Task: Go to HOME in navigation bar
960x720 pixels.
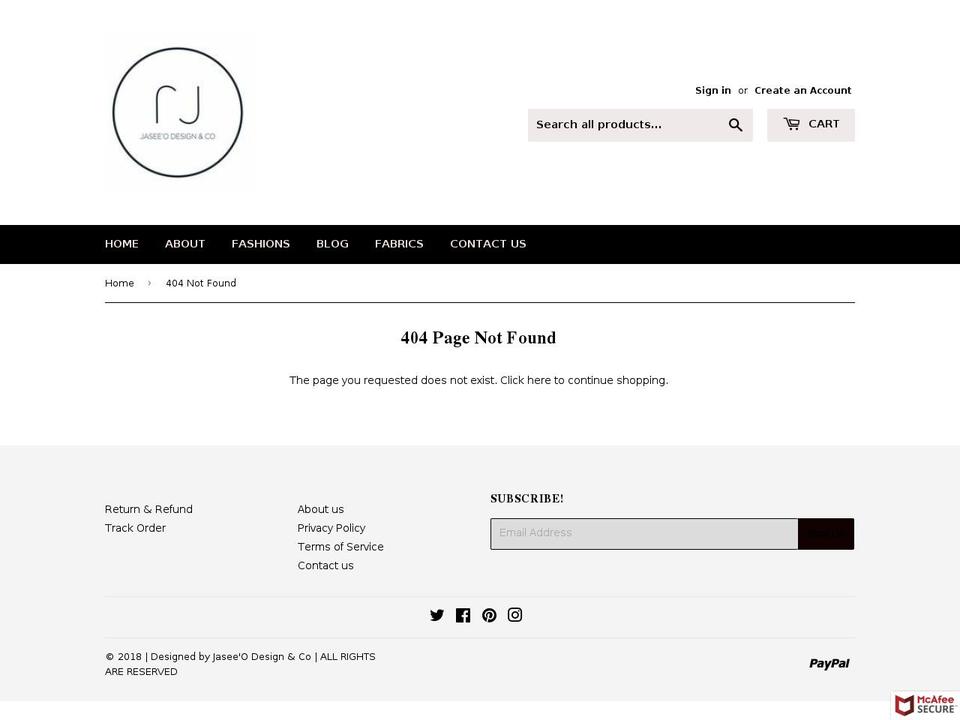Action: point(122,244)
